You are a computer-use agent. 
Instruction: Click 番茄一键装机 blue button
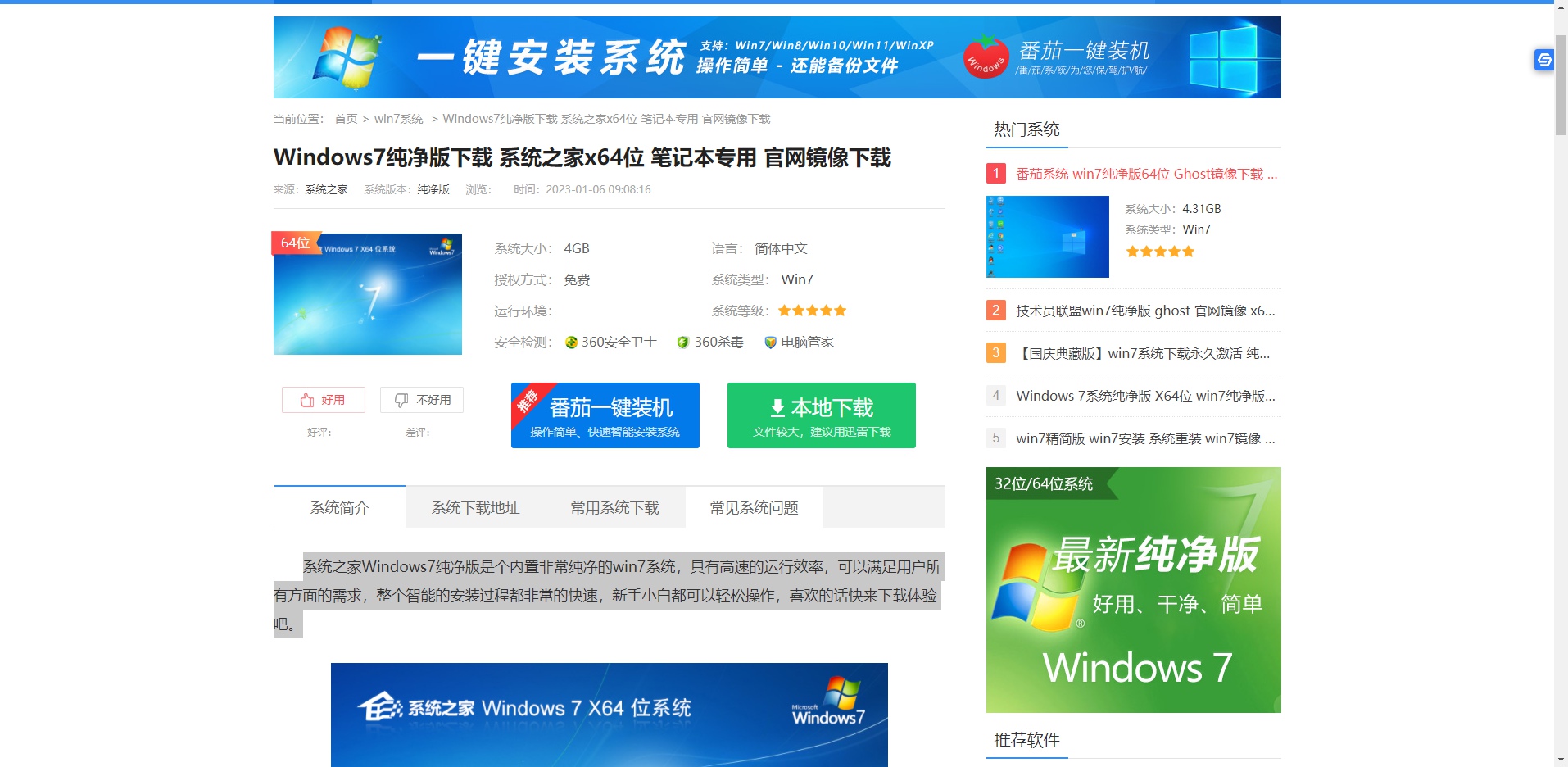click(605, 415)
